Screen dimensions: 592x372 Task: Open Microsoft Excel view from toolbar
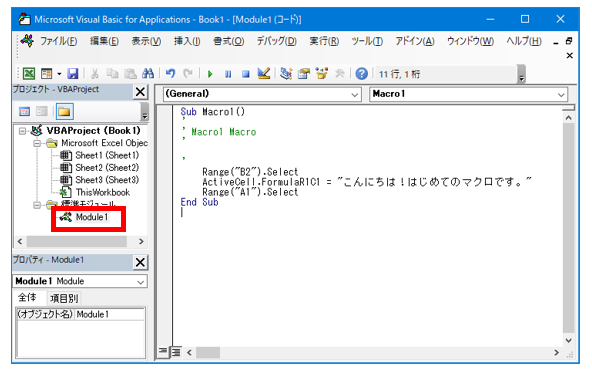coord(29,73)
